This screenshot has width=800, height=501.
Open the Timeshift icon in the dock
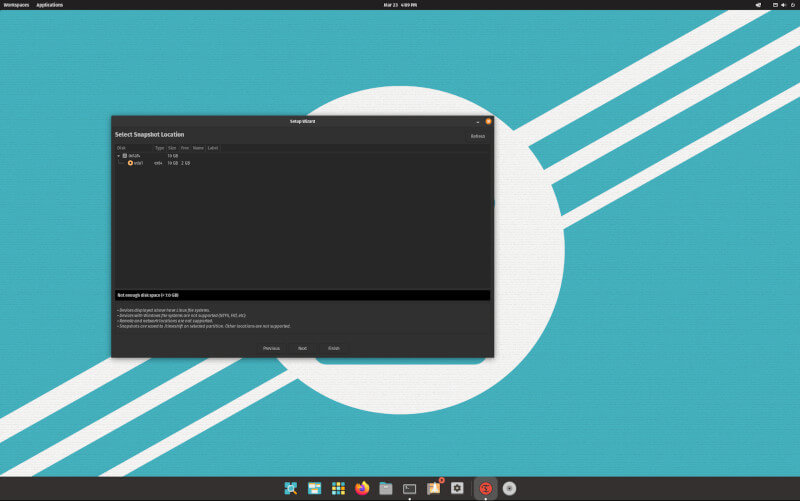485,488
